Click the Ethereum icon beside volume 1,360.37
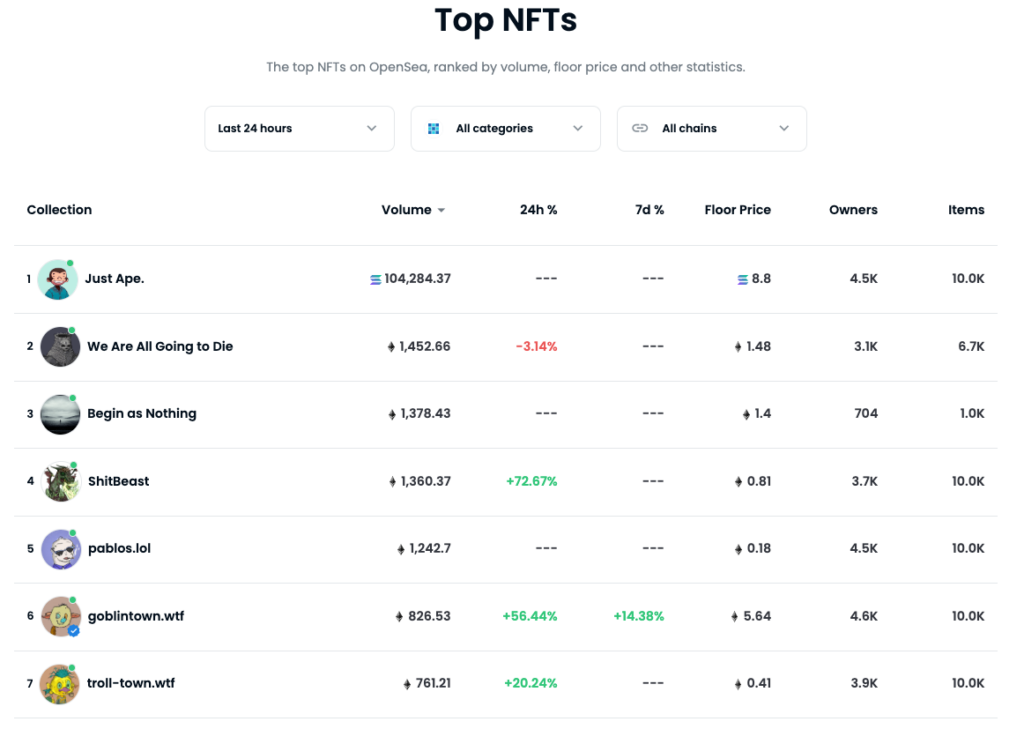This screenshot has width=1024, height=729. coord(392,482)
